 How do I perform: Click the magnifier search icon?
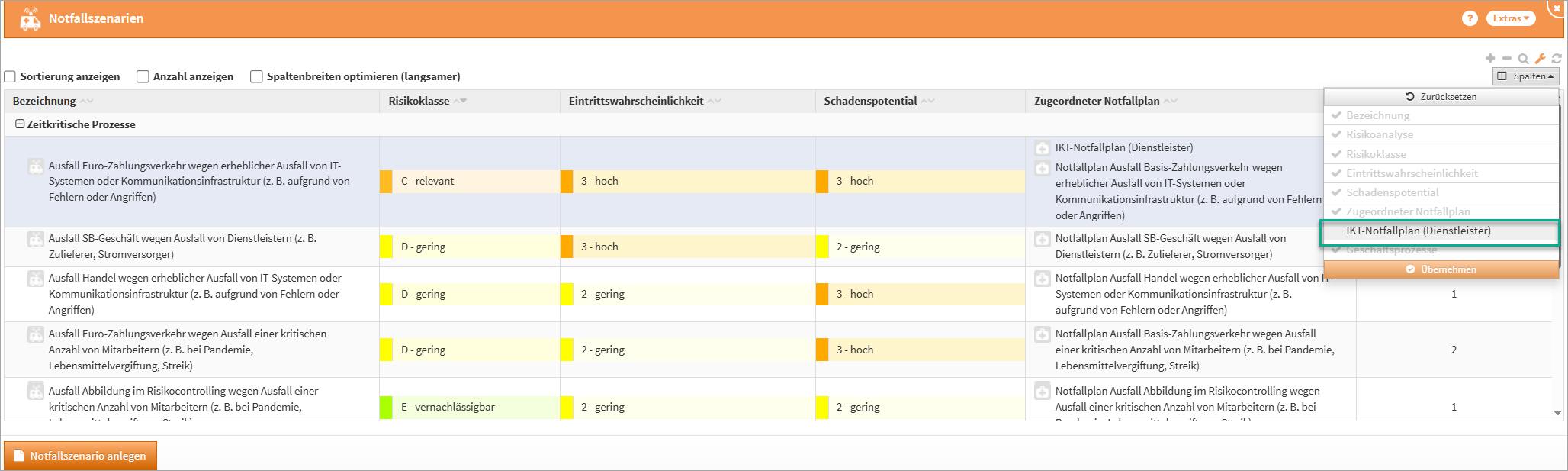point(1523,59)
